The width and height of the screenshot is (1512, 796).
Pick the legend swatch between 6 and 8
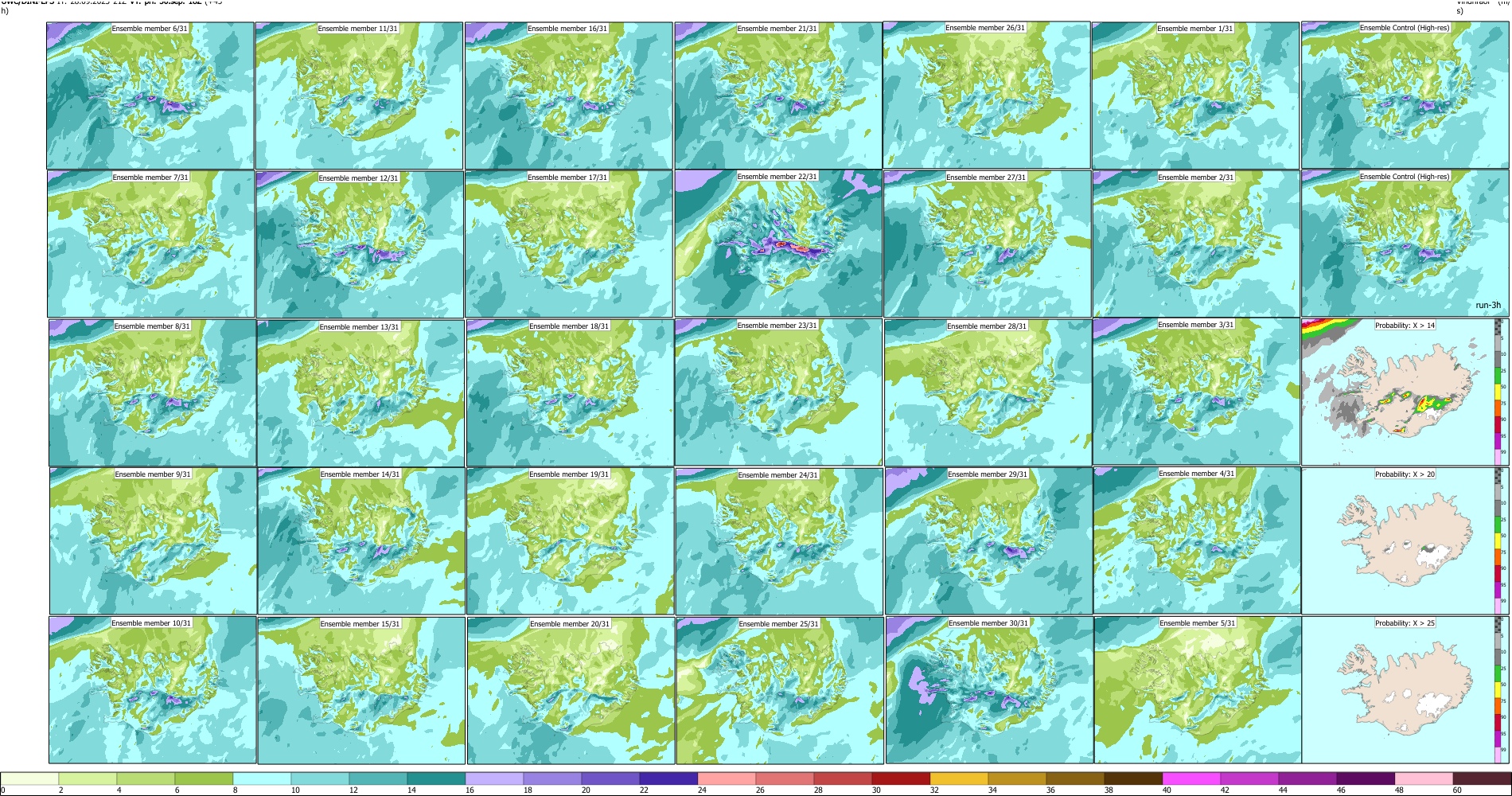(204, 778)
